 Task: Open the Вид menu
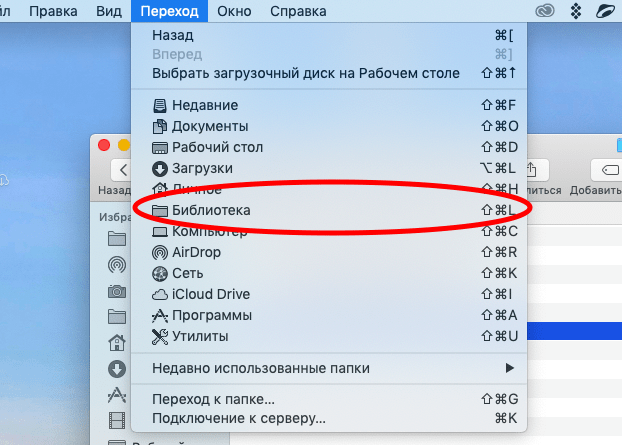click(x=109, y=11)
